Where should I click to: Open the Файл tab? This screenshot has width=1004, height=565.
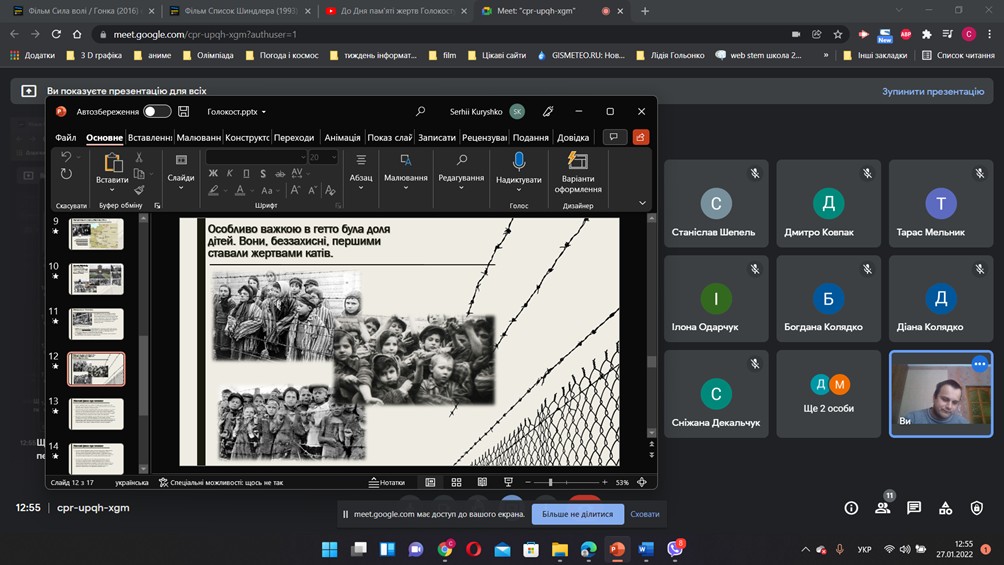click(65, 137)
